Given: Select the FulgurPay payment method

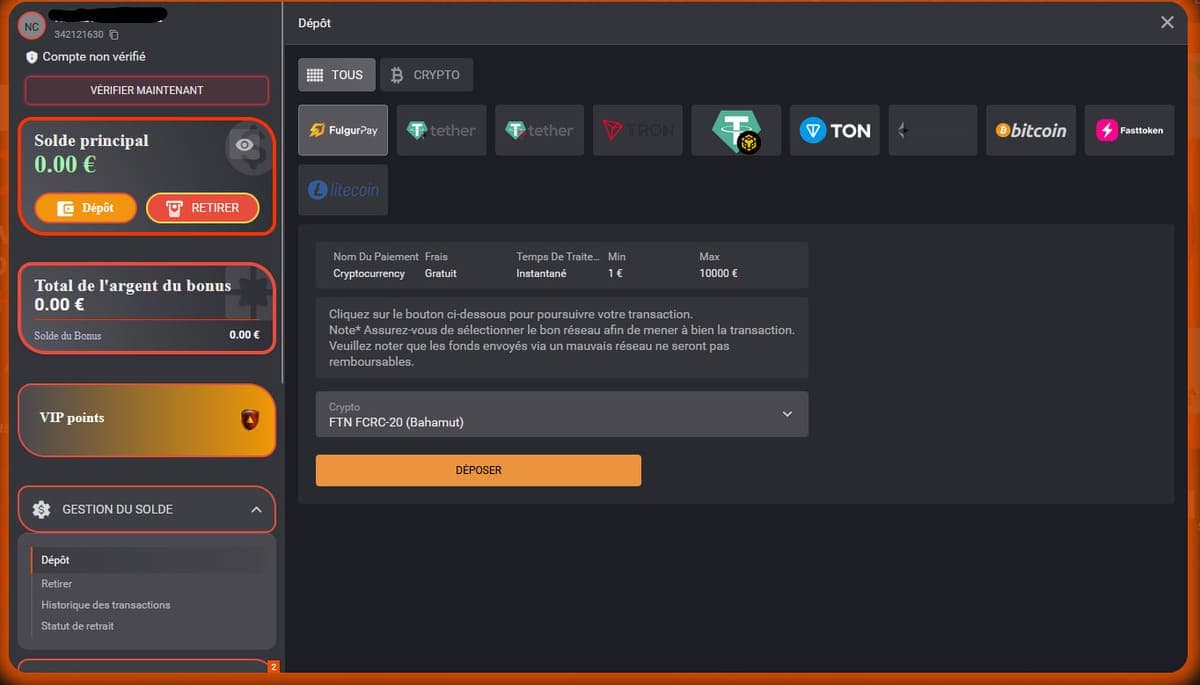Looking at the screenshot, I should [x=342, y=130].
